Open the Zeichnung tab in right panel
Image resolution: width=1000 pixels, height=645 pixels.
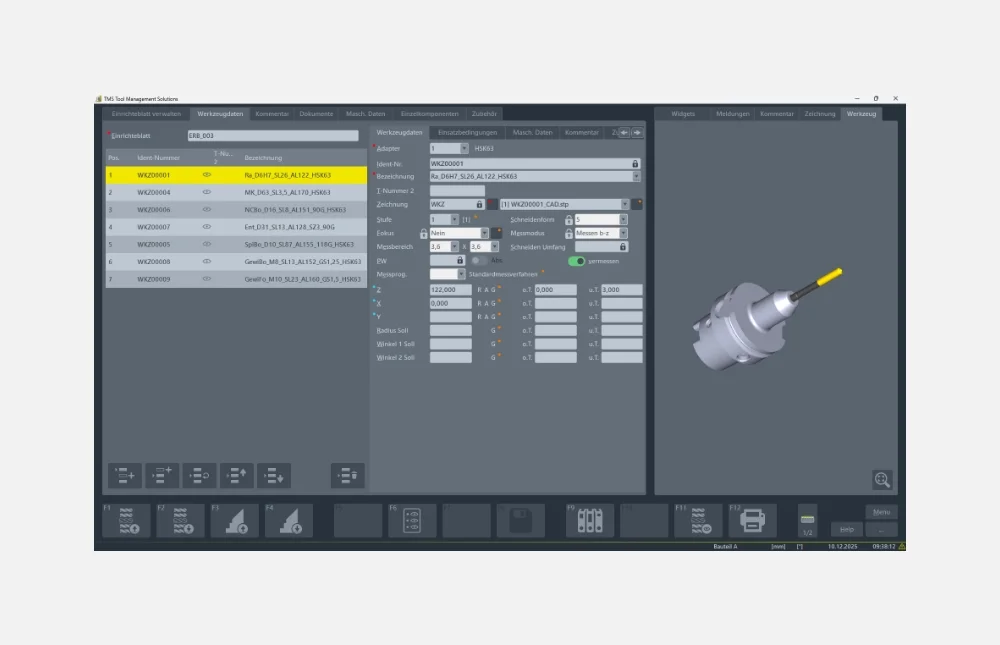point(819,114)
